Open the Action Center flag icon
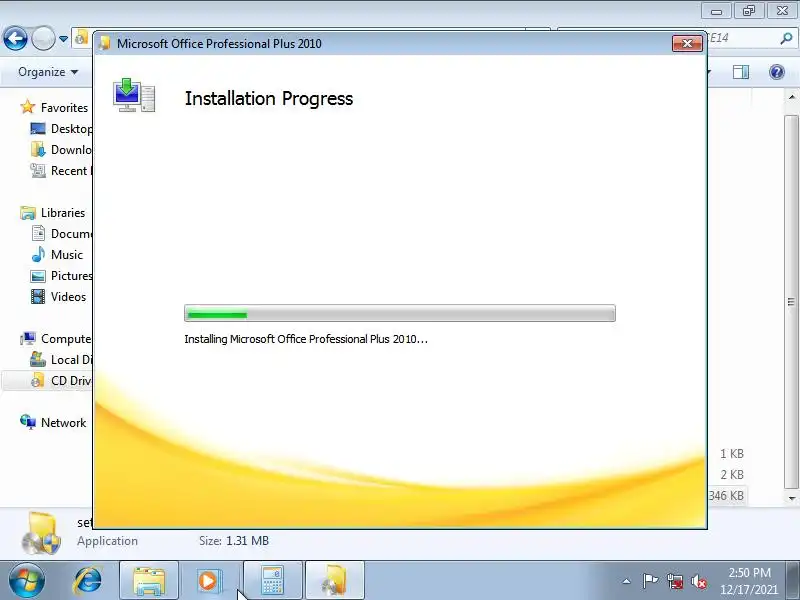The width and height of the screenshot is (800, 600). coord(651,581)
